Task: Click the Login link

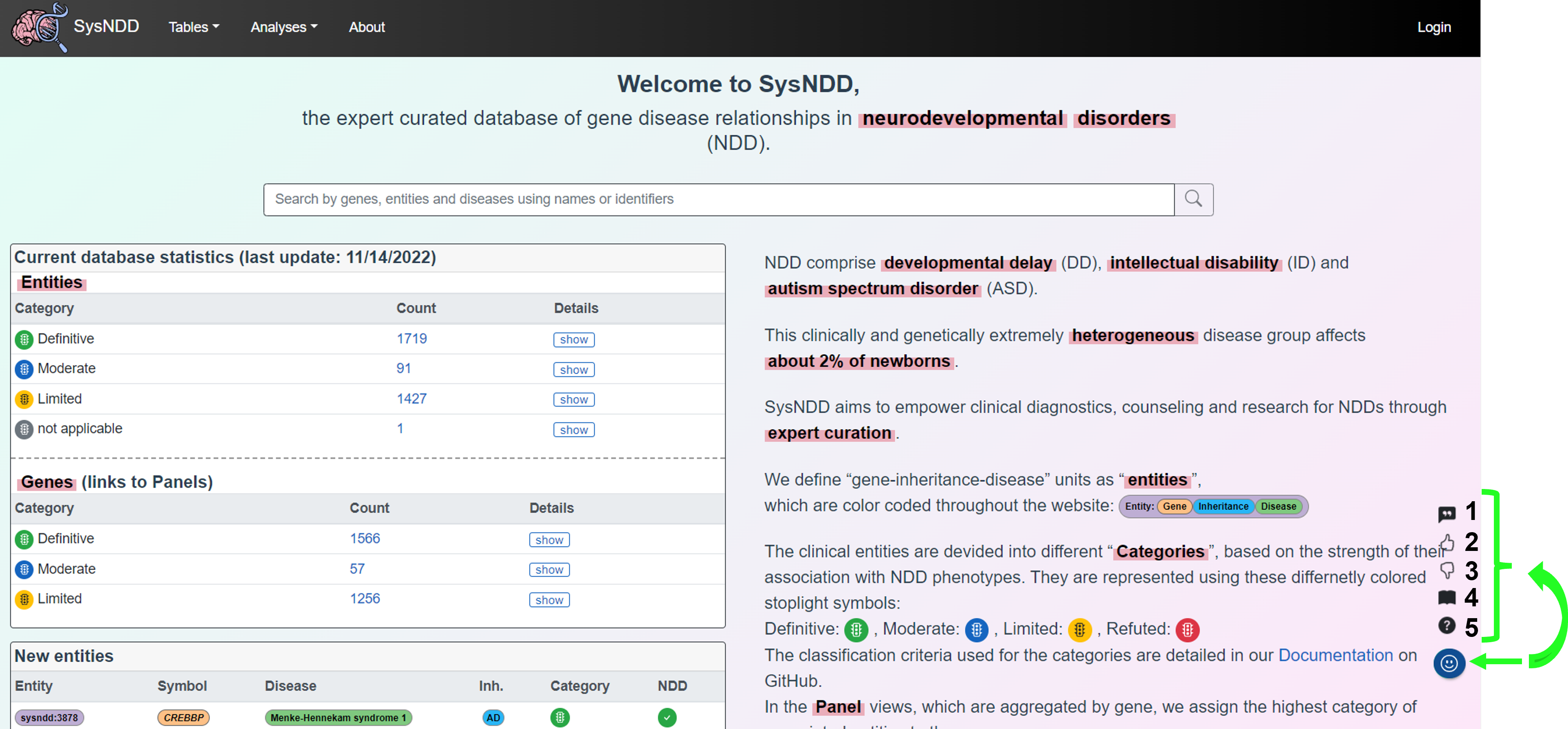Action: 1434,27
